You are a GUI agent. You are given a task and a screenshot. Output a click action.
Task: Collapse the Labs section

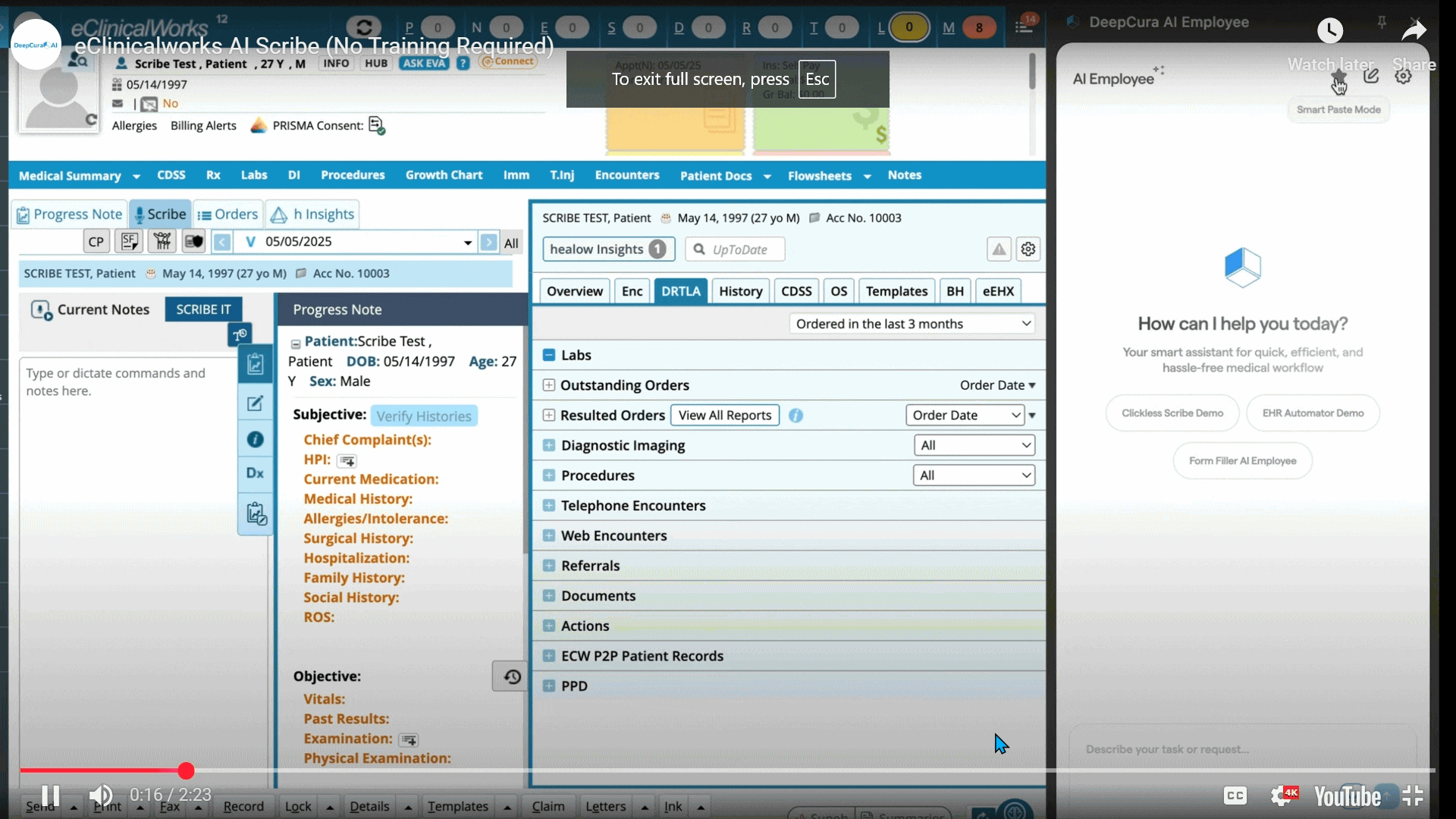click(x=549, y=355)
